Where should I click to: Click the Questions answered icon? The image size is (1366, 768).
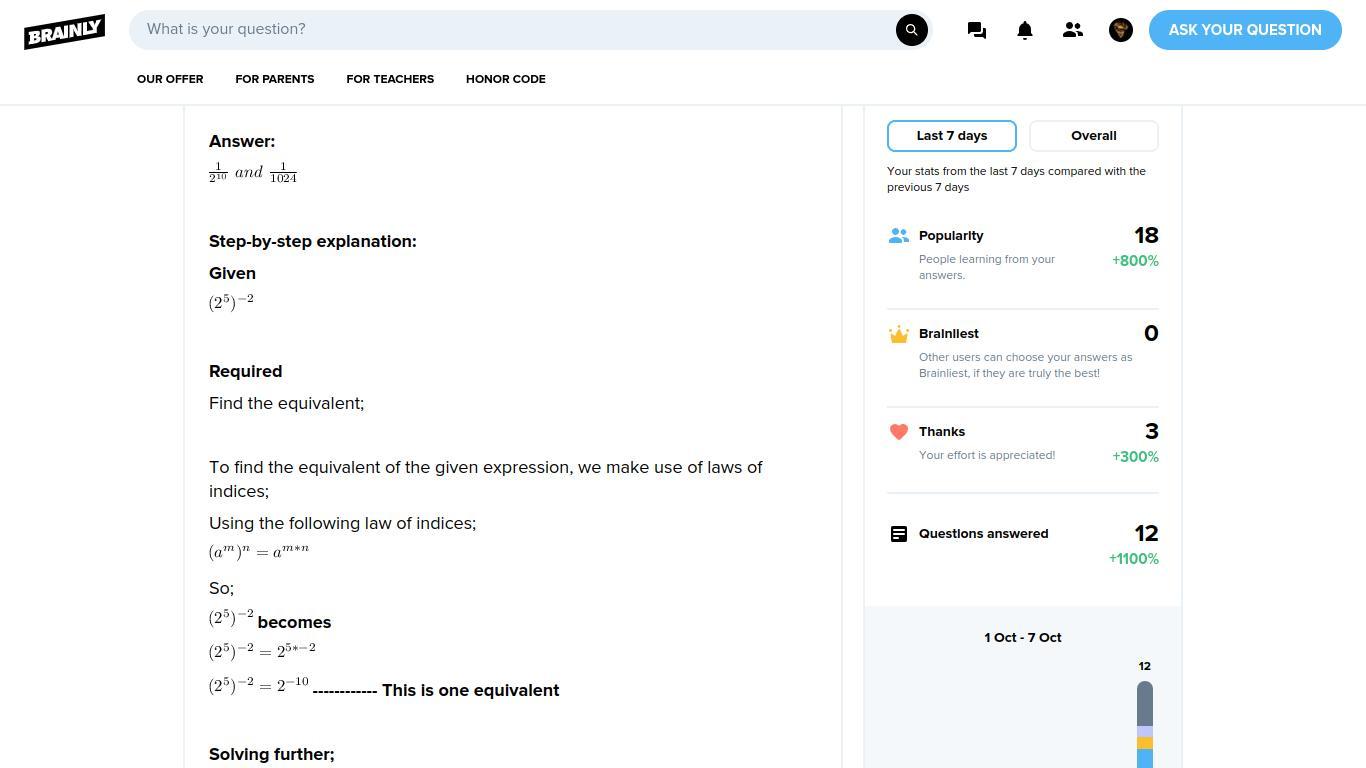tap(899, 534)
